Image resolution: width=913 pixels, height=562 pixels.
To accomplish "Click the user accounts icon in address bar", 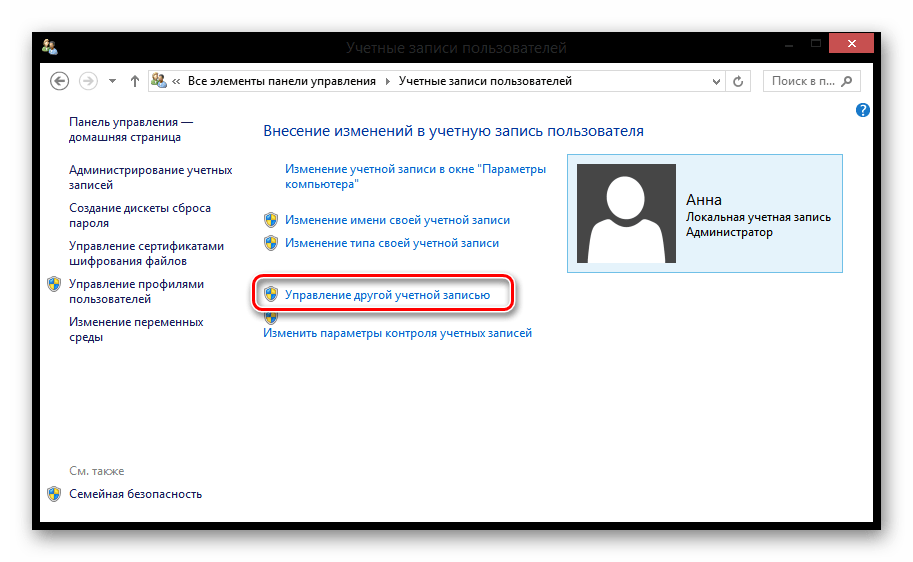I will click(x=158, y=81).
